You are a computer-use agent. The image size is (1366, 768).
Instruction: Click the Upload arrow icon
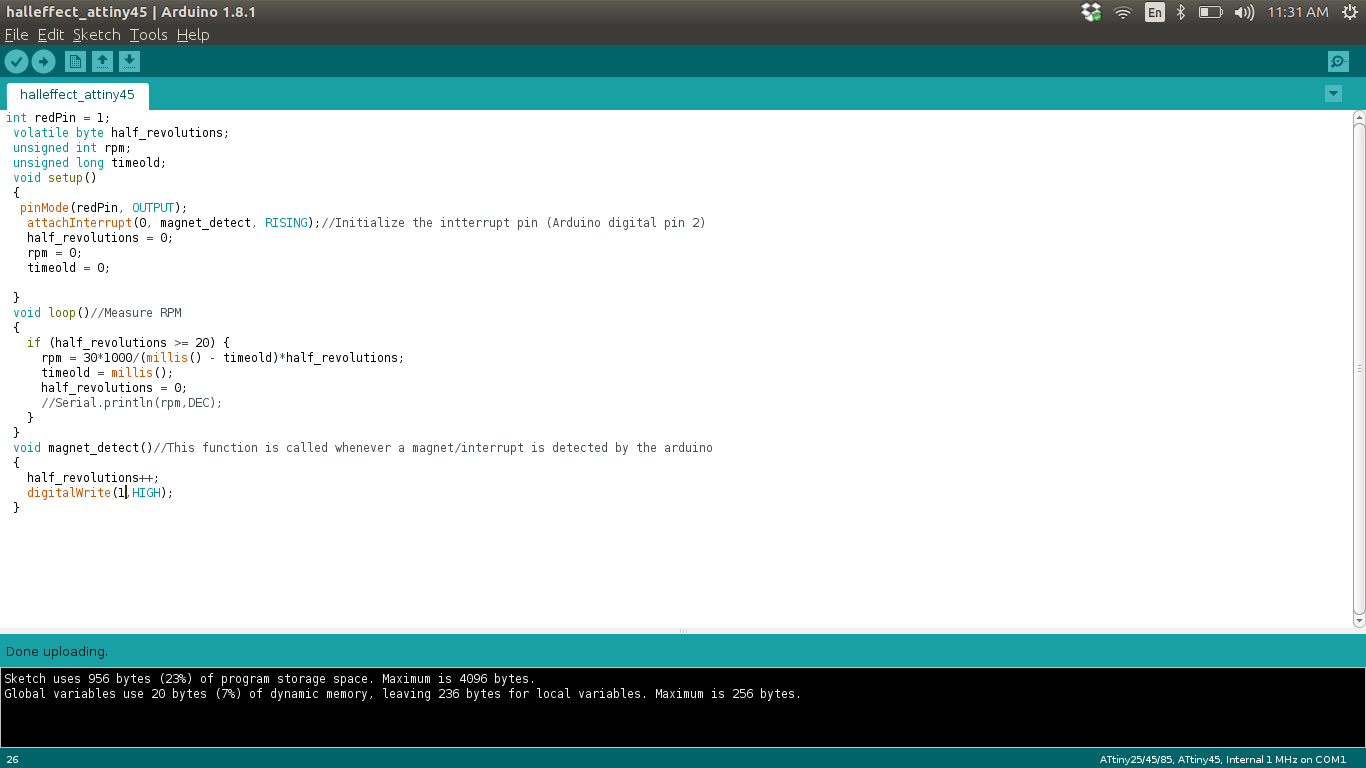pos(43,62)
